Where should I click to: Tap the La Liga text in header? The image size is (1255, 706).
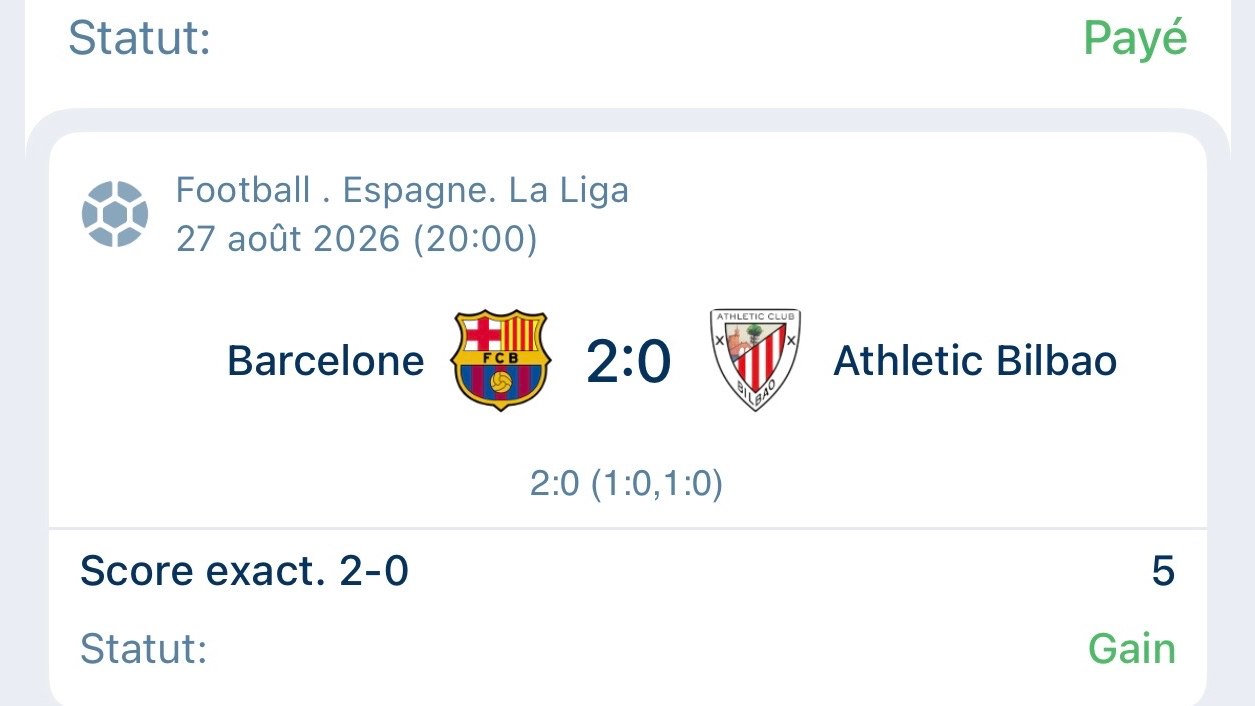569,190
